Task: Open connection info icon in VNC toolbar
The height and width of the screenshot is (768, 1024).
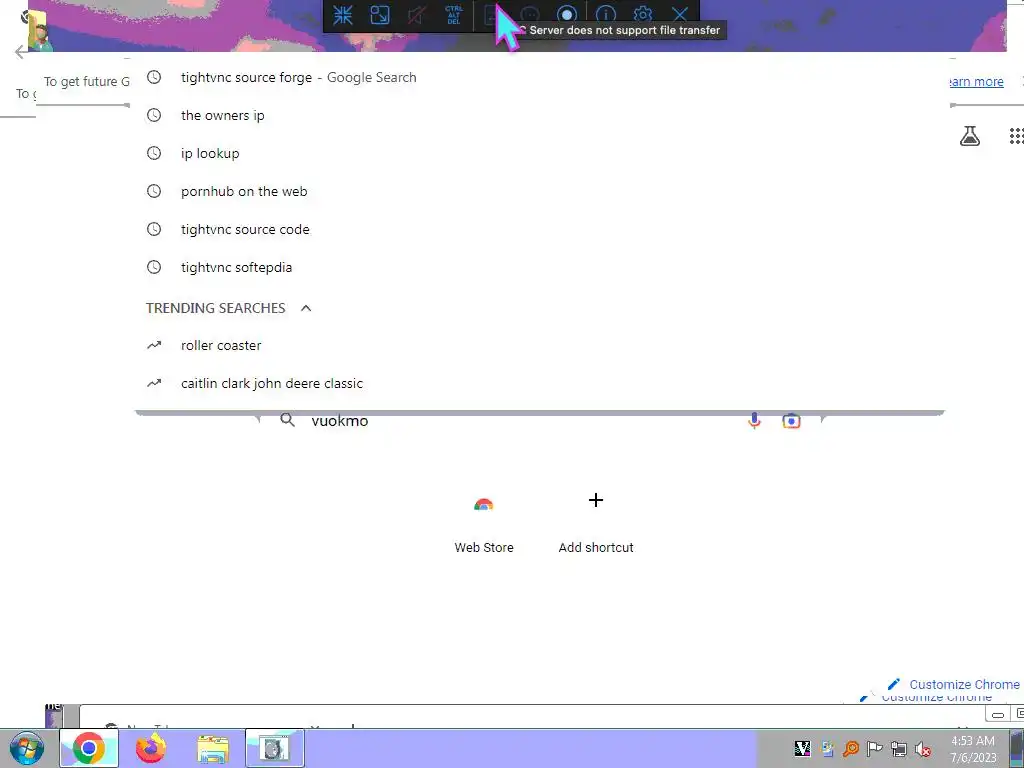Action: (605, 14)
